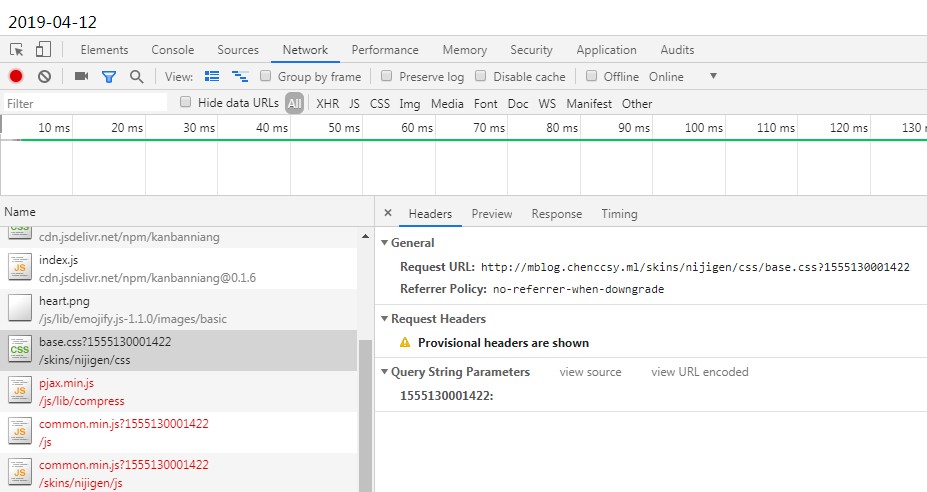Collapse the General section triangle

click(384, 243)
